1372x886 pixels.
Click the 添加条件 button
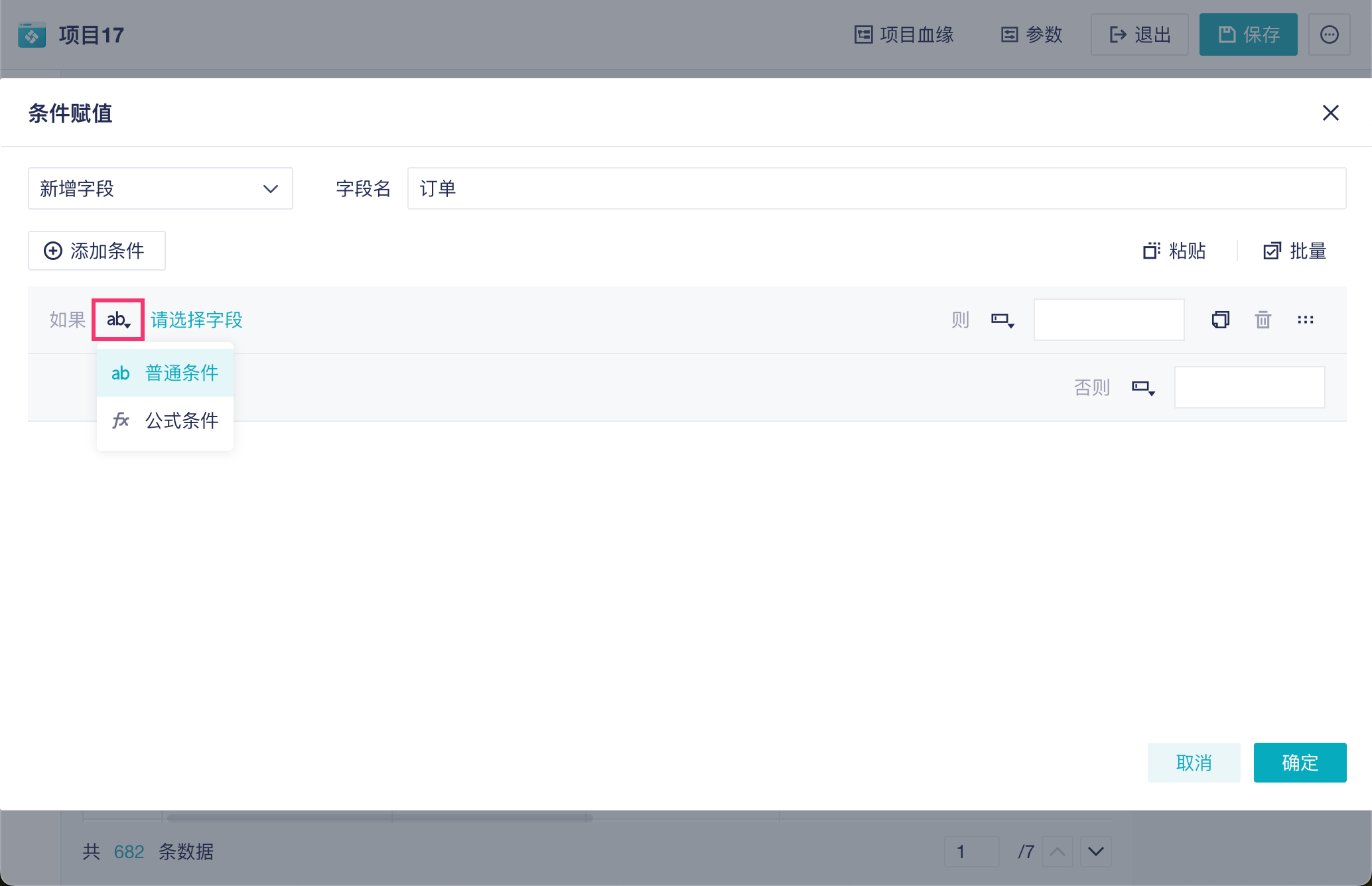96,251
